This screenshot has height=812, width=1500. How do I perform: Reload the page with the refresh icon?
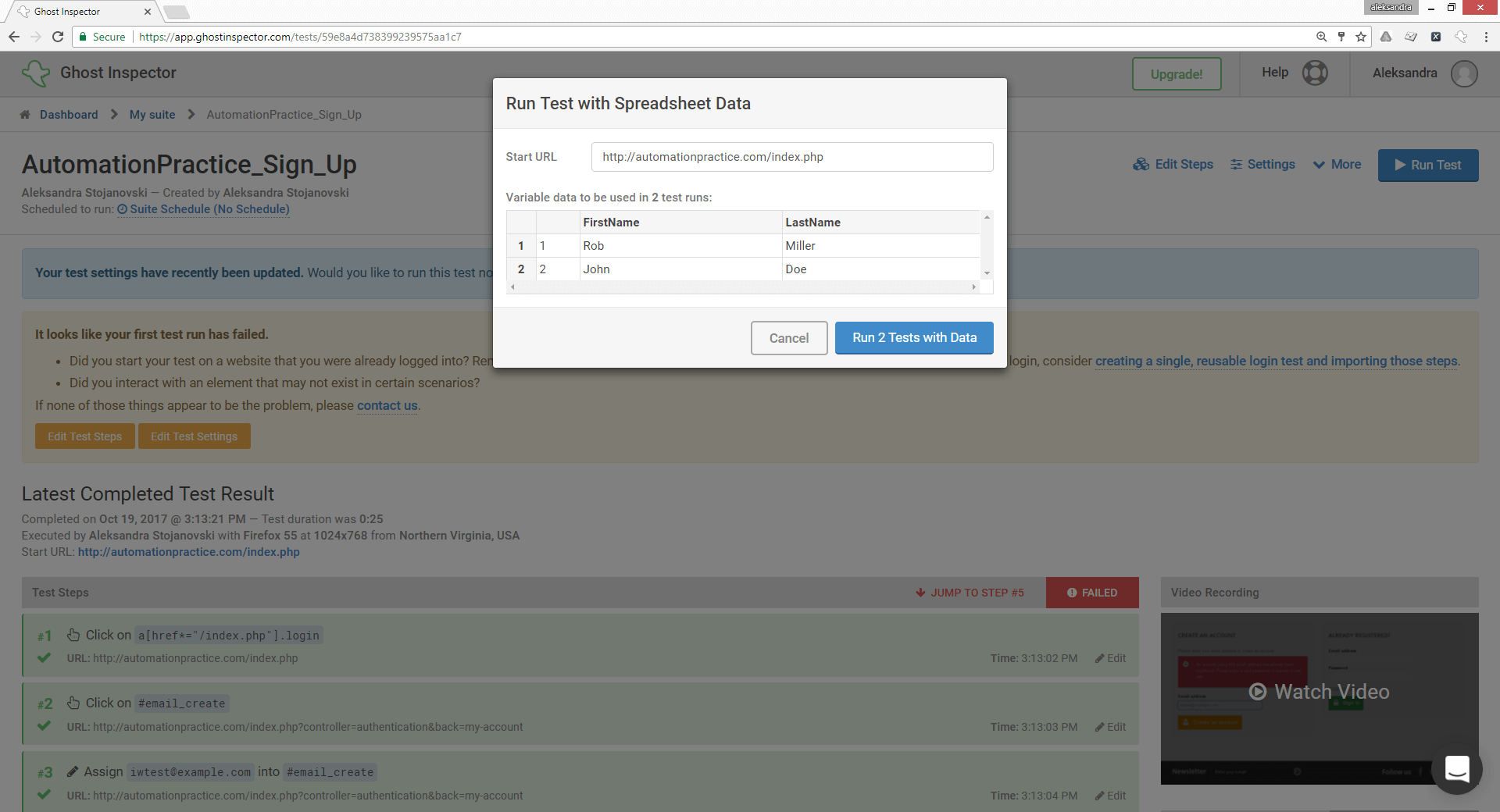coord(58,37)
